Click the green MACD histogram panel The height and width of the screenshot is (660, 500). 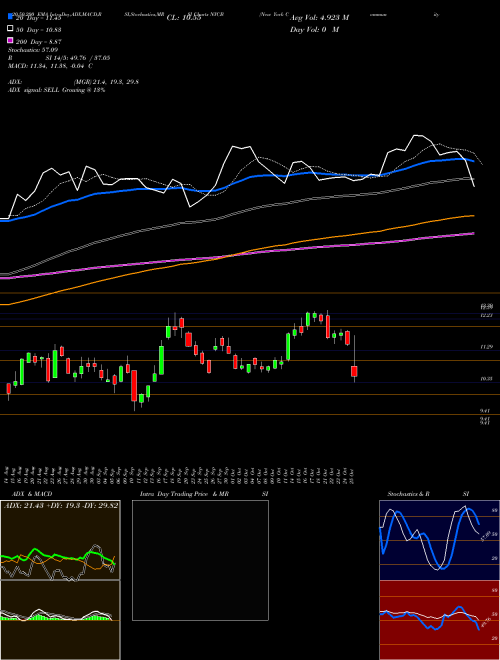(x=60, y=620)
